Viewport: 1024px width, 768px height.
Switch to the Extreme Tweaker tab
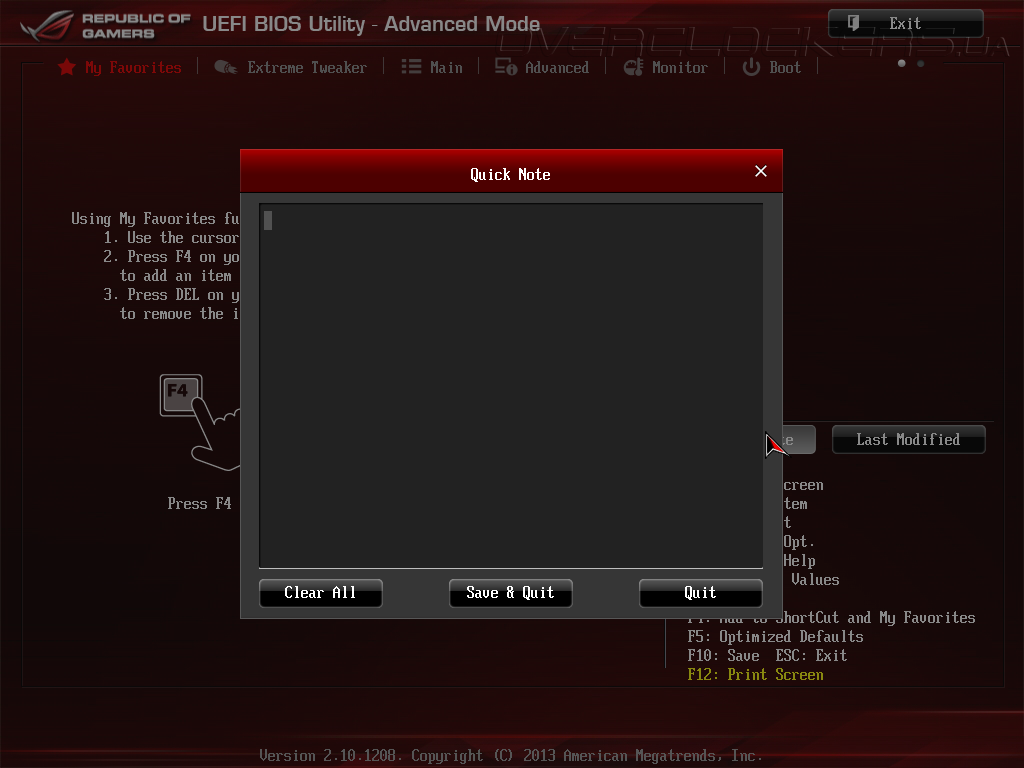coord(291,67)
